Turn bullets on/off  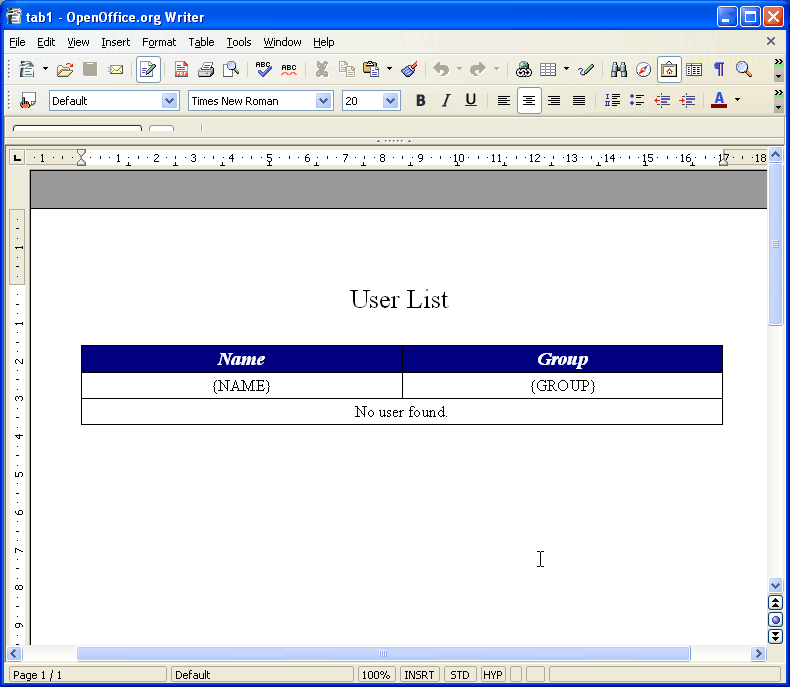click(637, 101)
